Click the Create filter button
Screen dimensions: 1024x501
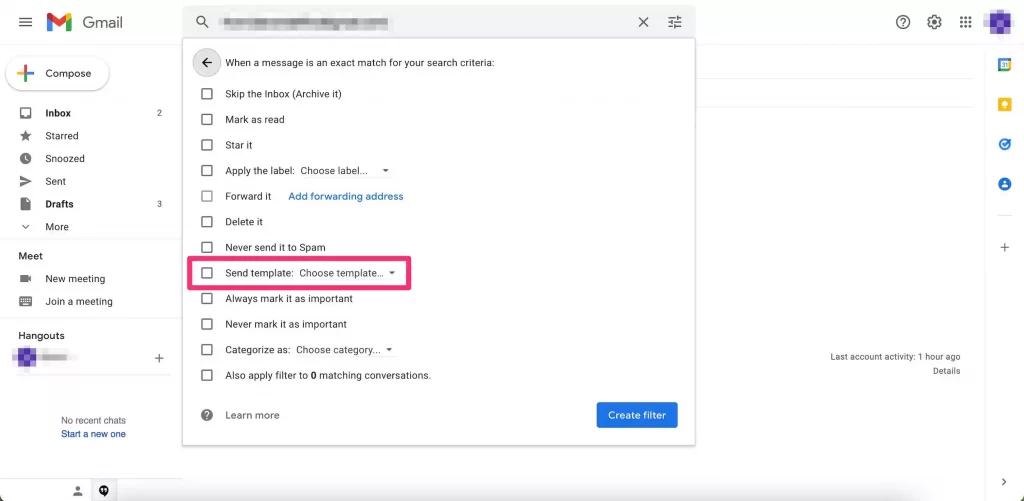pyautogui.click(x=637, y=415)
